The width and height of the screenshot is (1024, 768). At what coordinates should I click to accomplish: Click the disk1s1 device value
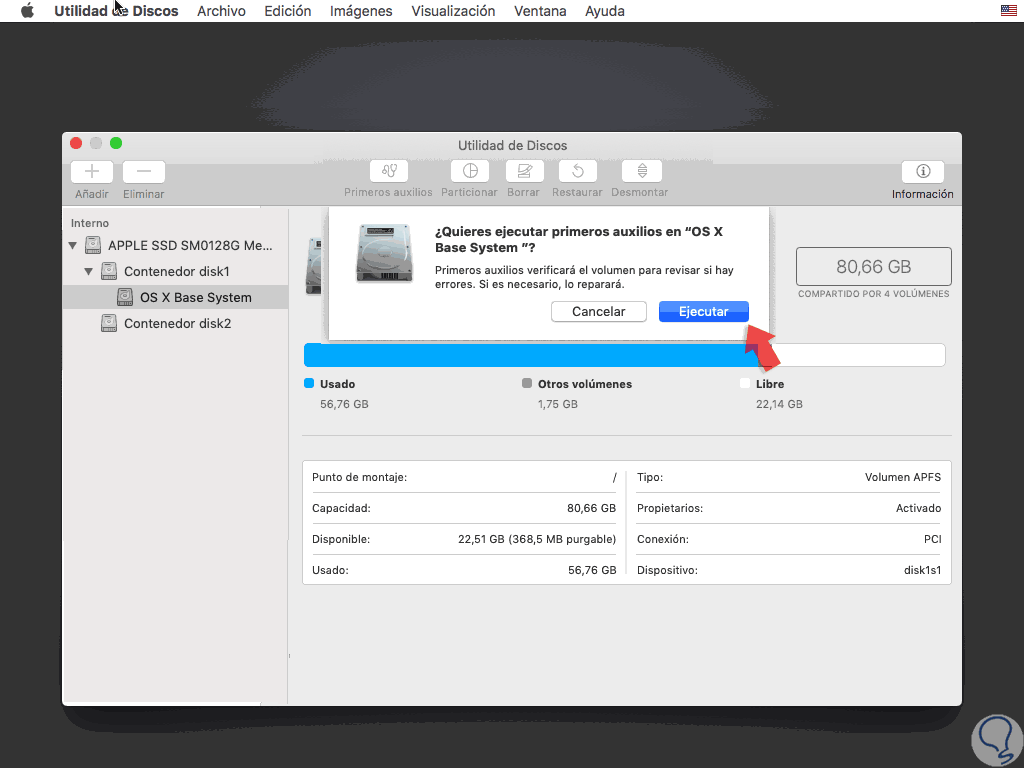[x=922, y=570]
